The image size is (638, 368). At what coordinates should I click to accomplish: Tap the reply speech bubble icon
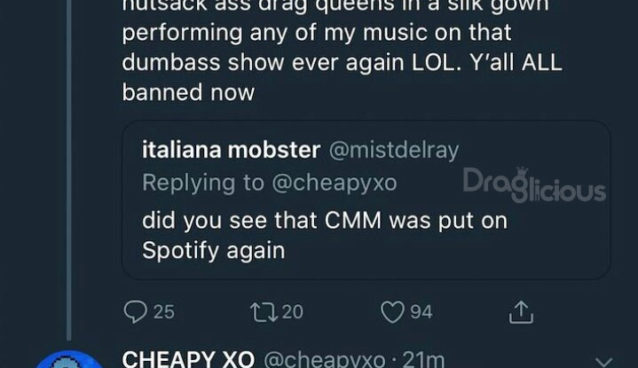coord(135,312)
